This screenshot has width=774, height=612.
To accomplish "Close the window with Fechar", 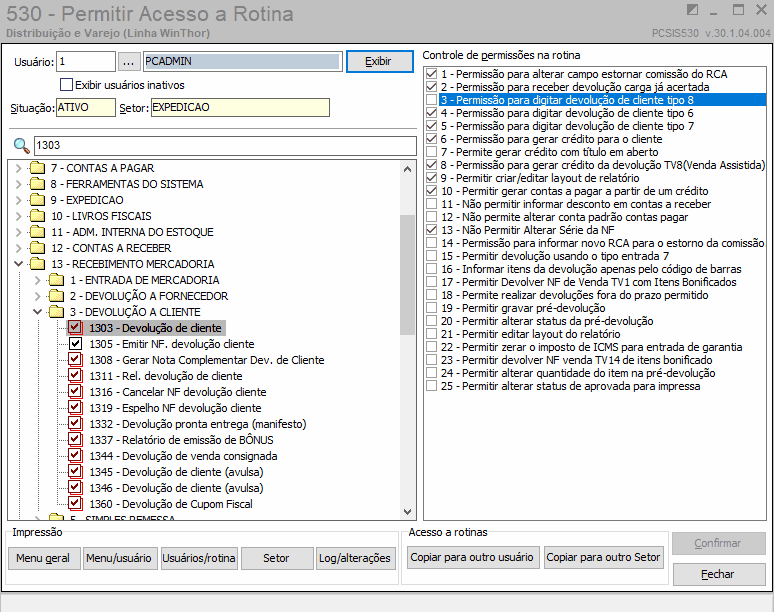I will (719, 574).
